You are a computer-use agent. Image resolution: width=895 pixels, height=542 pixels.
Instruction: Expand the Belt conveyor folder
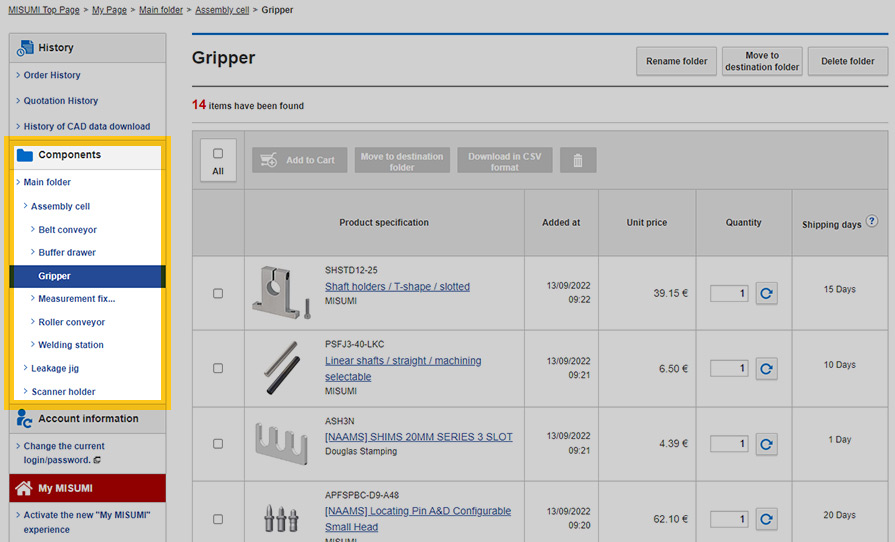point(67,230)
